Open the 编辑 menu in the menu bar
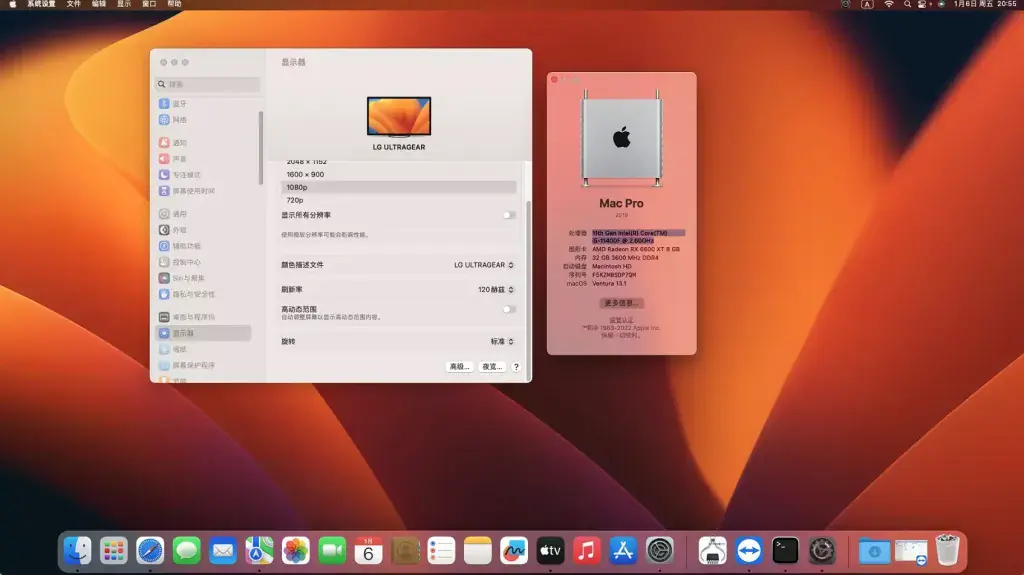Viewport: 1024px width, 575px height. 99,4
